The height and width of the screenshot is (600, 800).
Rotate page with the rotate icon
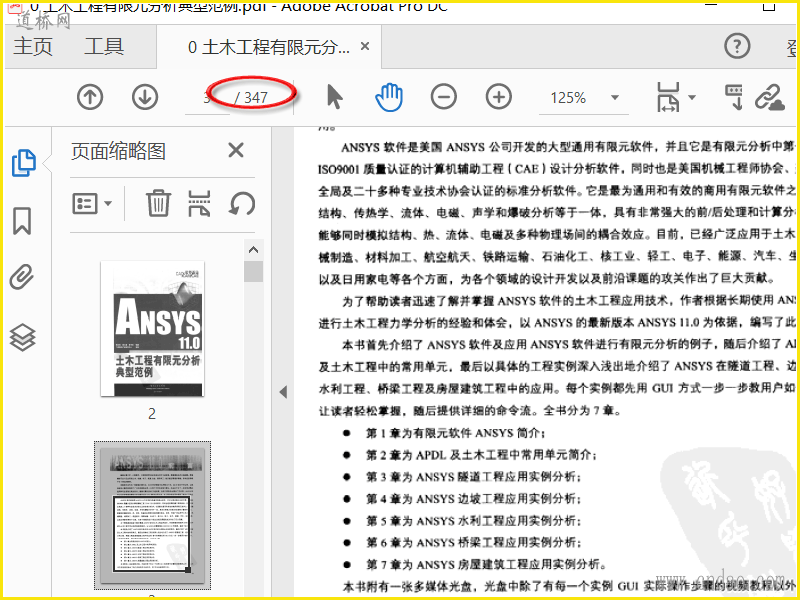click(x=242, y=203)
